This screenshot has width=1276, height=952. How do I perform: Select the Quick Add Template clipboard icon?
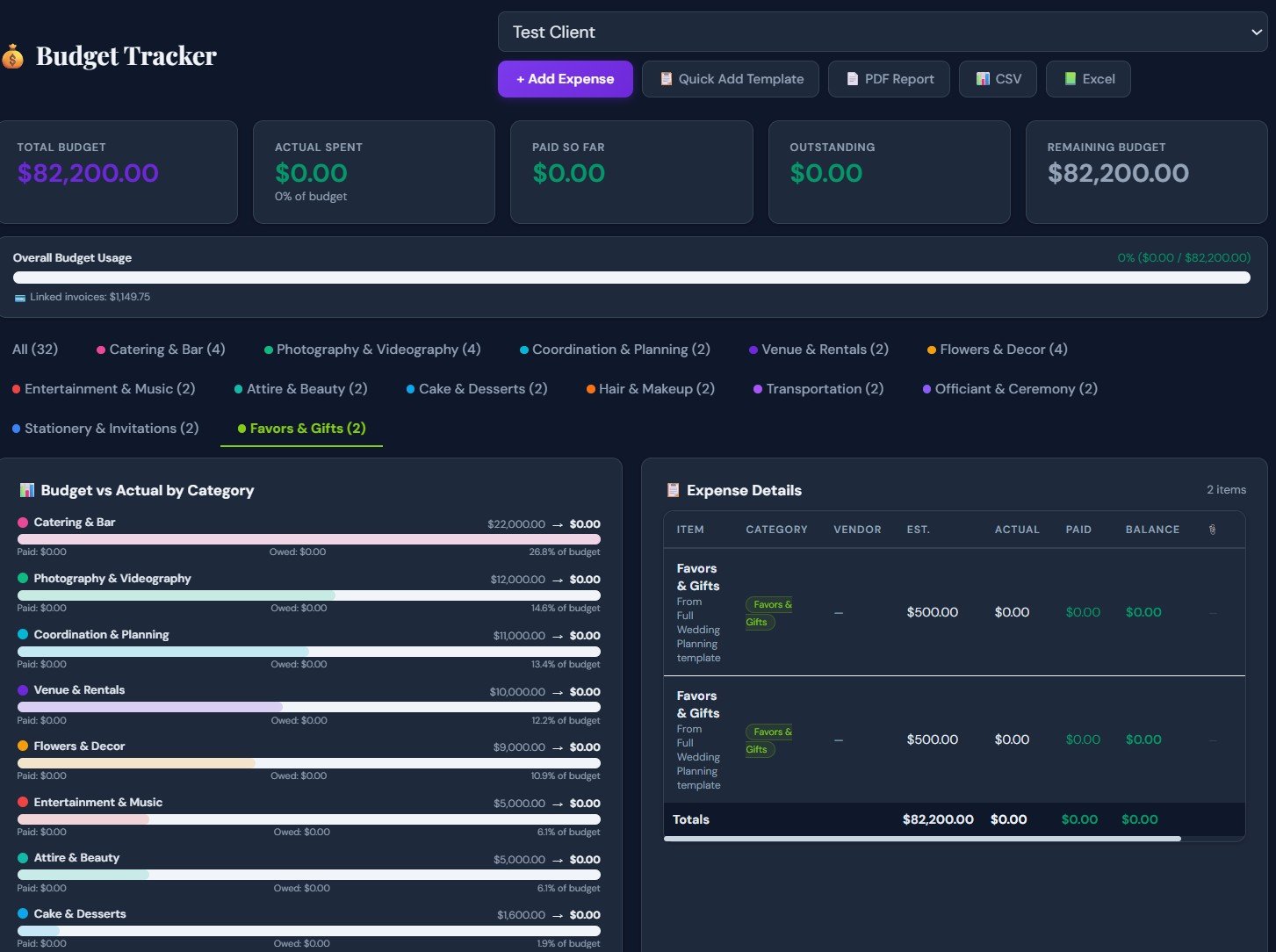point(665,79)
